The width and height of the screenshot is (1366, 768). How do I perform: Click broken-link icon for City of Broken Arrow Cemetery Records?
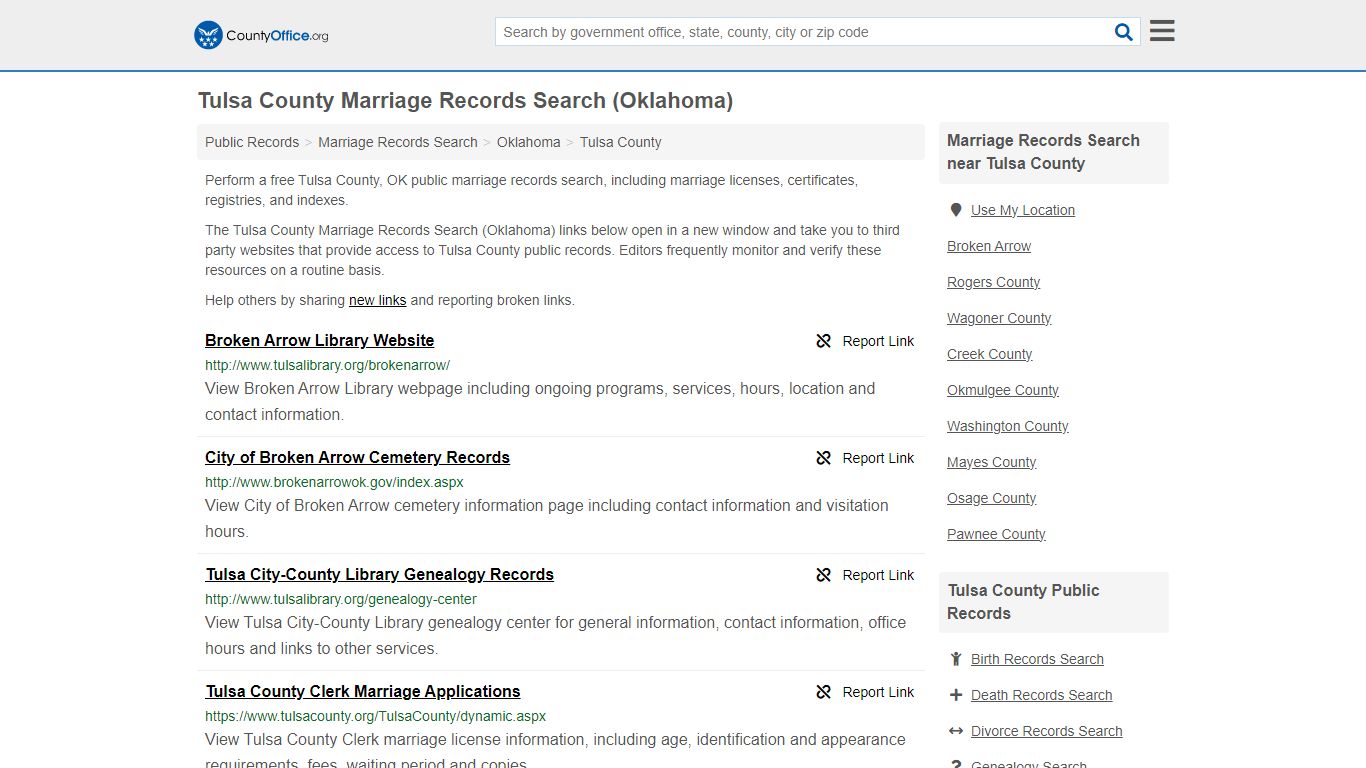(824, 458)
